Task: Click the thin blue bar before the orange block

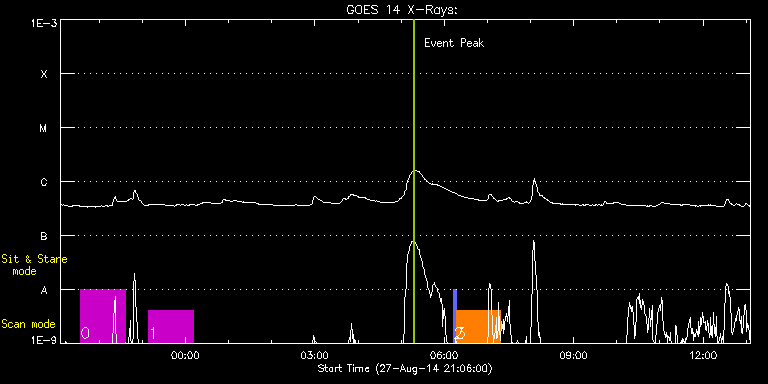Action: coord(455,316)
